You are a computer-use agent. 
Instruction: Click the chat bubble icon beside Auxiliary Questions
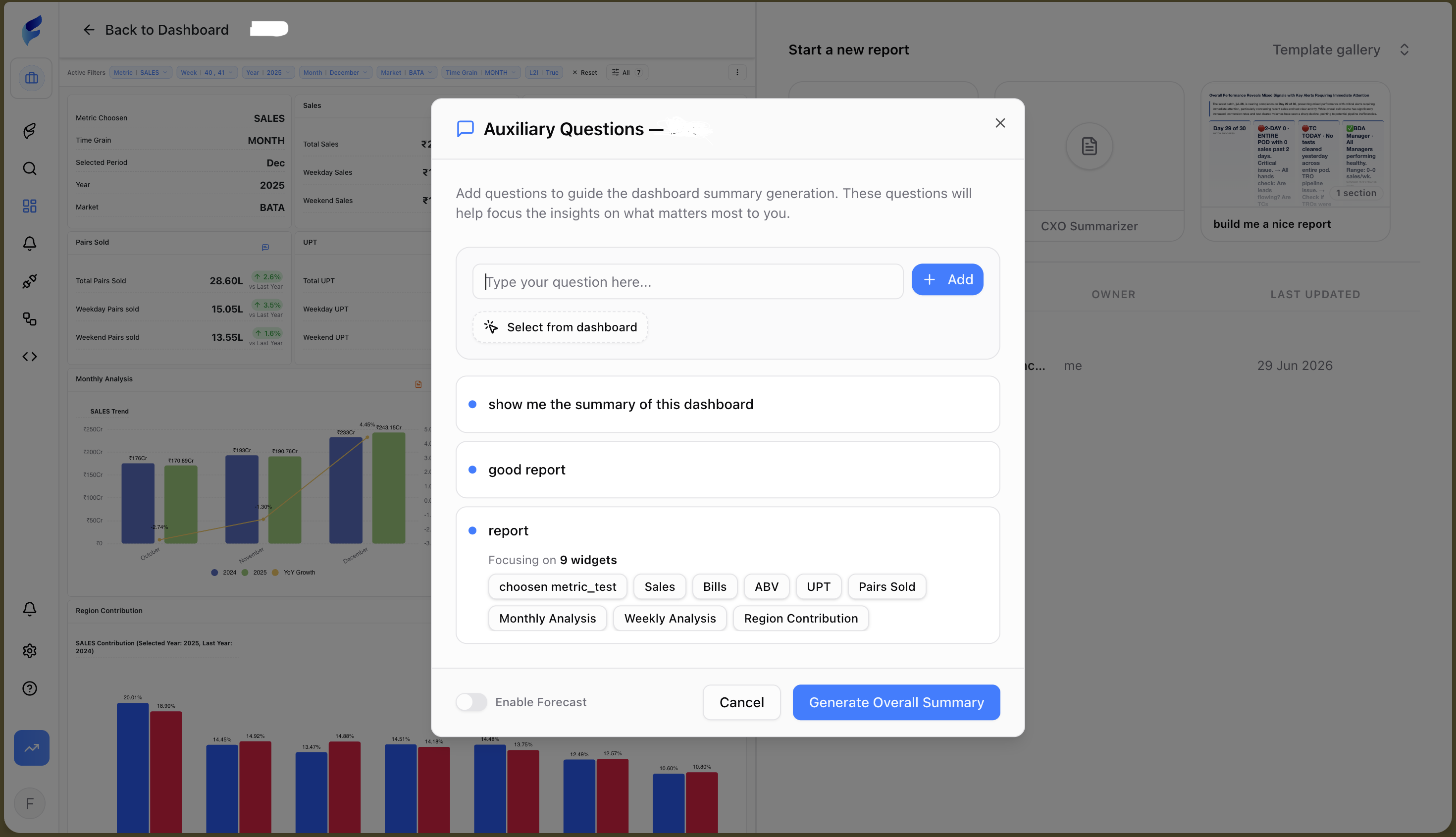tap(465, 129)
